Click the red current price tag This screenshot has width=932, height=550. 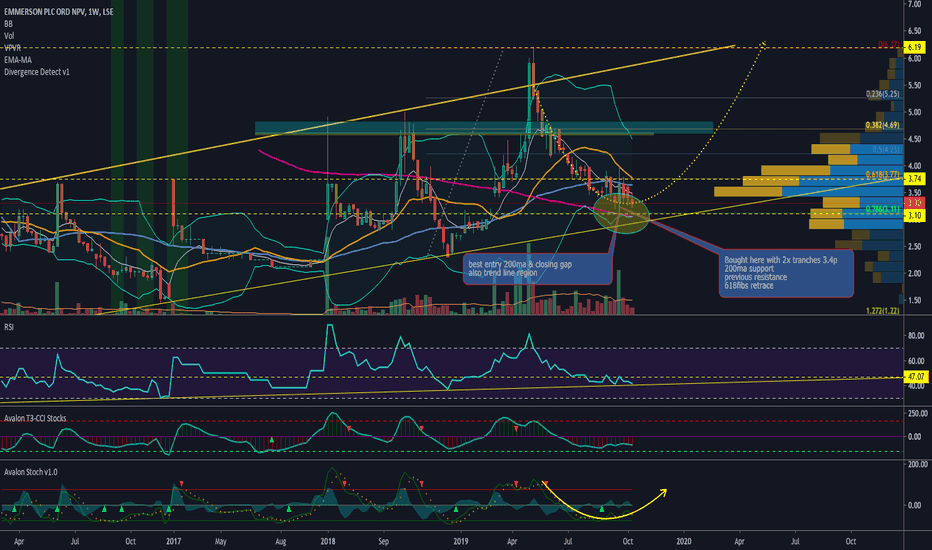[x=914, y=203]
